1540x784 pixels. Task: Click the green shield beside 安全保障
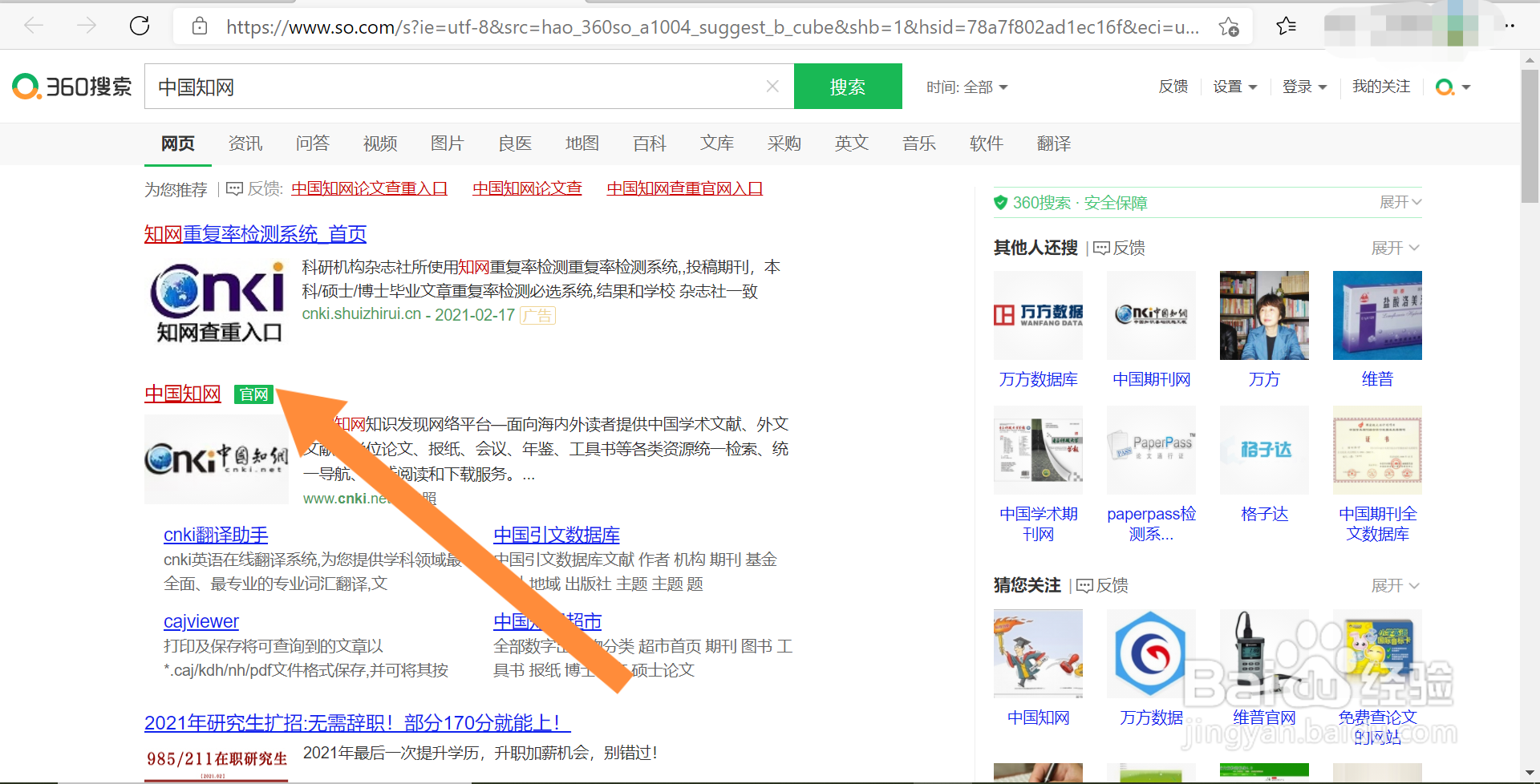(1000, 202)
